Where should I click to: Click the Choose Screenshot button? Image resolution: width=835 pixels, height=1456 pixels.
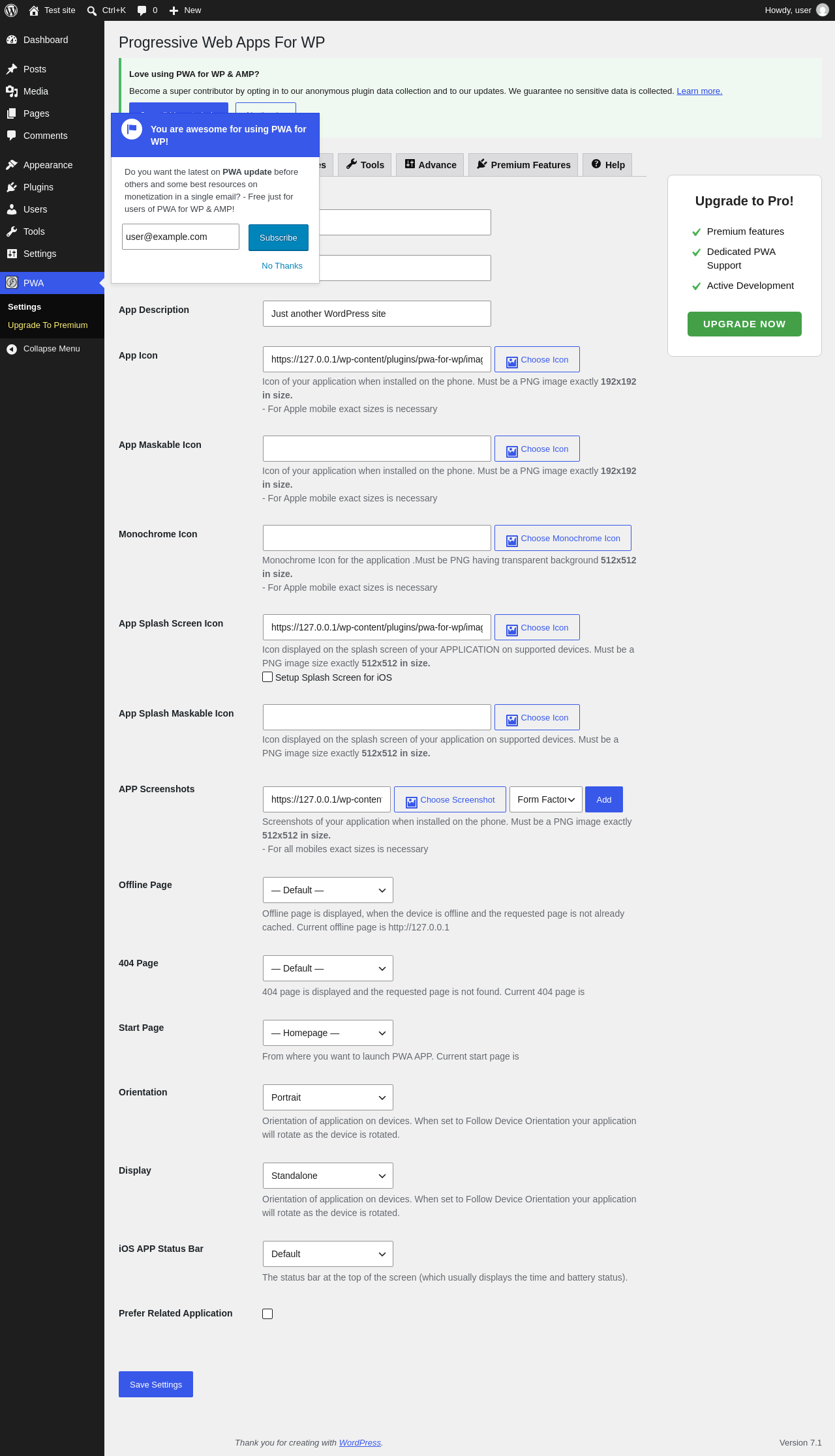point(450,799)
